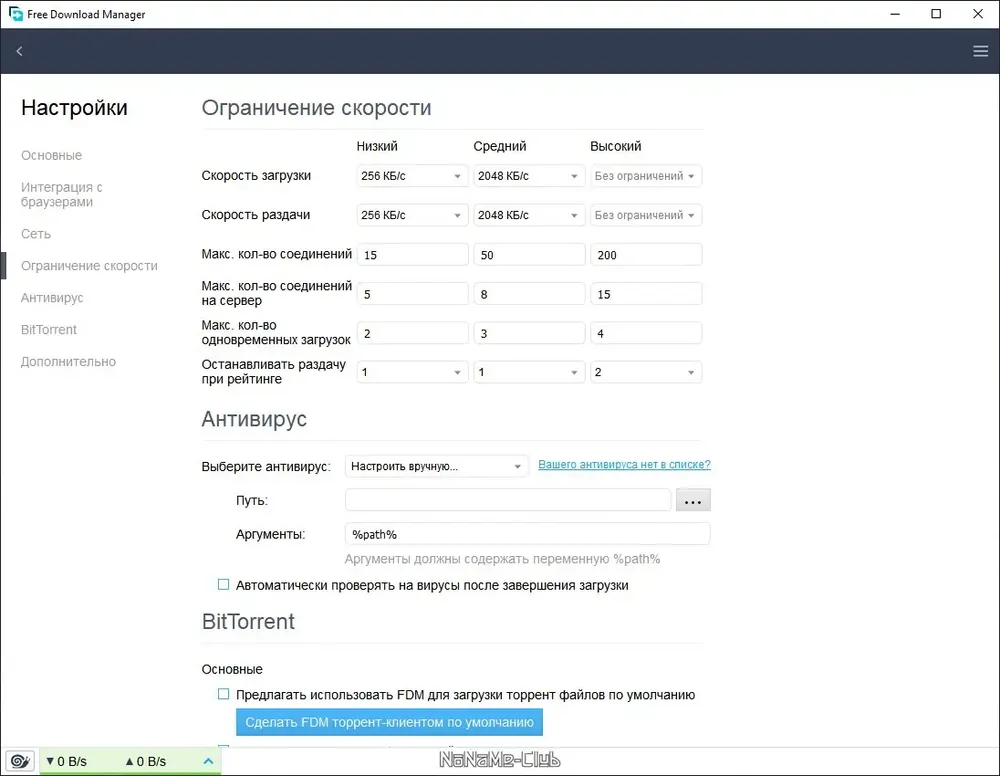This screenshot has height=776, width=1000.
Task: Click medium max connections field with 50
Action: [x=529, y=255]
